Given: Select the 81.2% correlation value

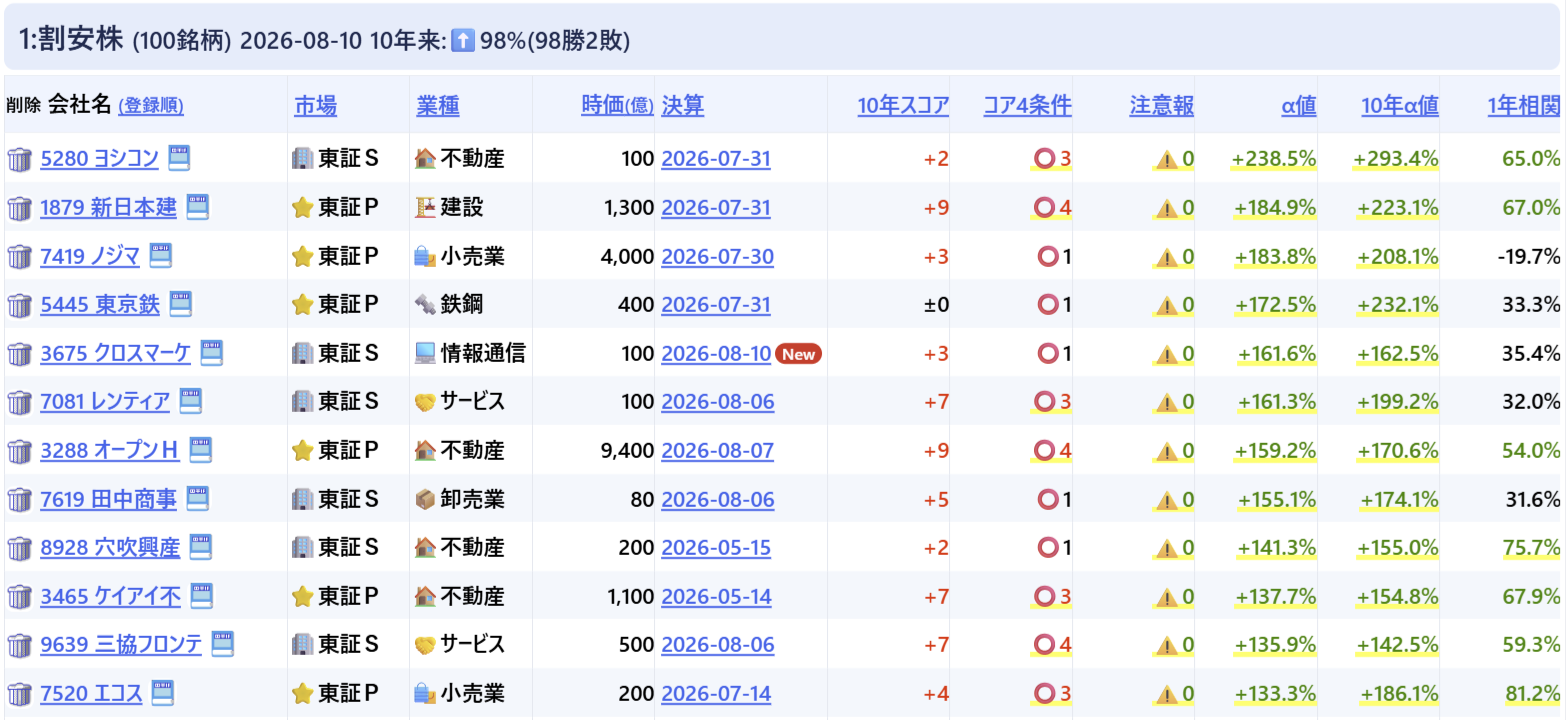Looking at the screenshot, I should click(x=1533, y=694).
